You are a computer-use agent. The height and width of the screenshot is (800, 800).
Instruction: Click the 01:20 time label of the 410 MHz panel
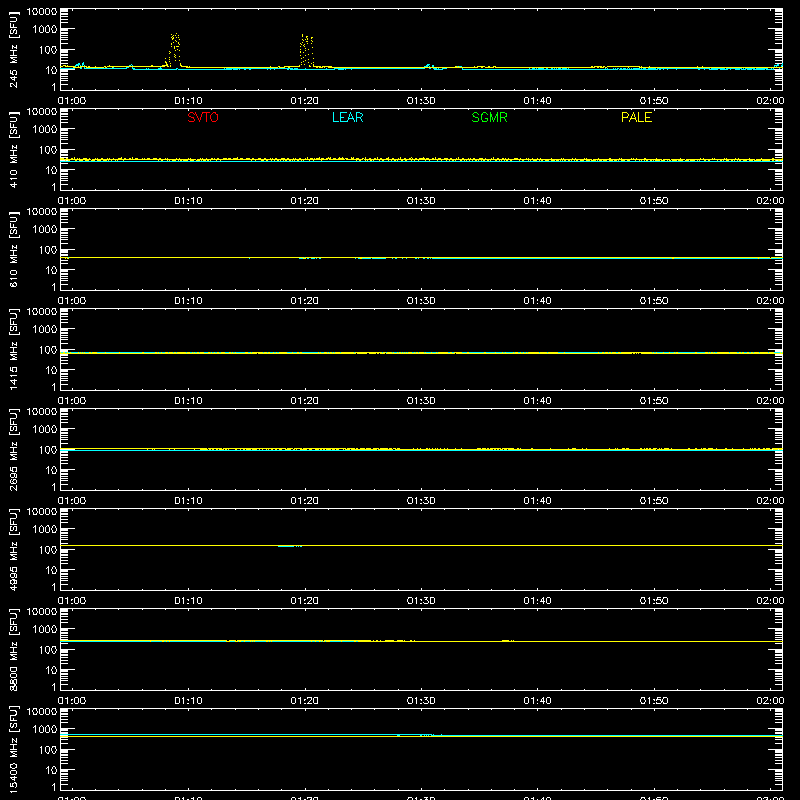point(305,201)
